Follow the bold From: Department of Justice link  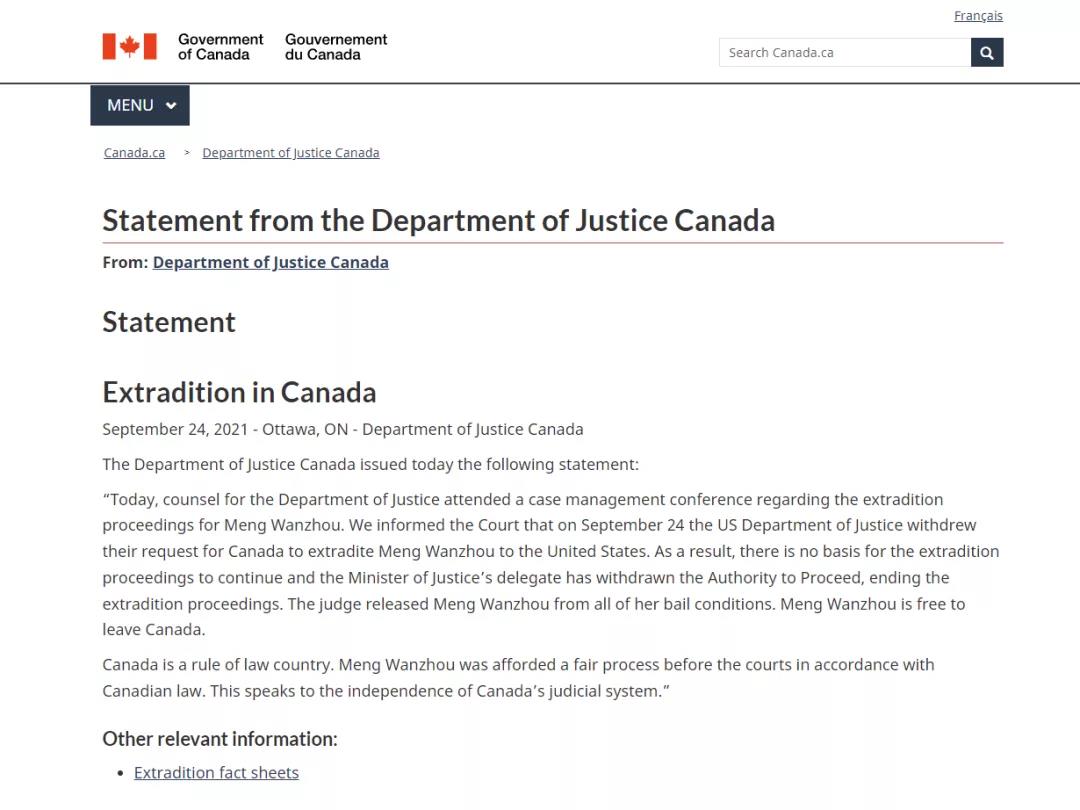(271, 262)
